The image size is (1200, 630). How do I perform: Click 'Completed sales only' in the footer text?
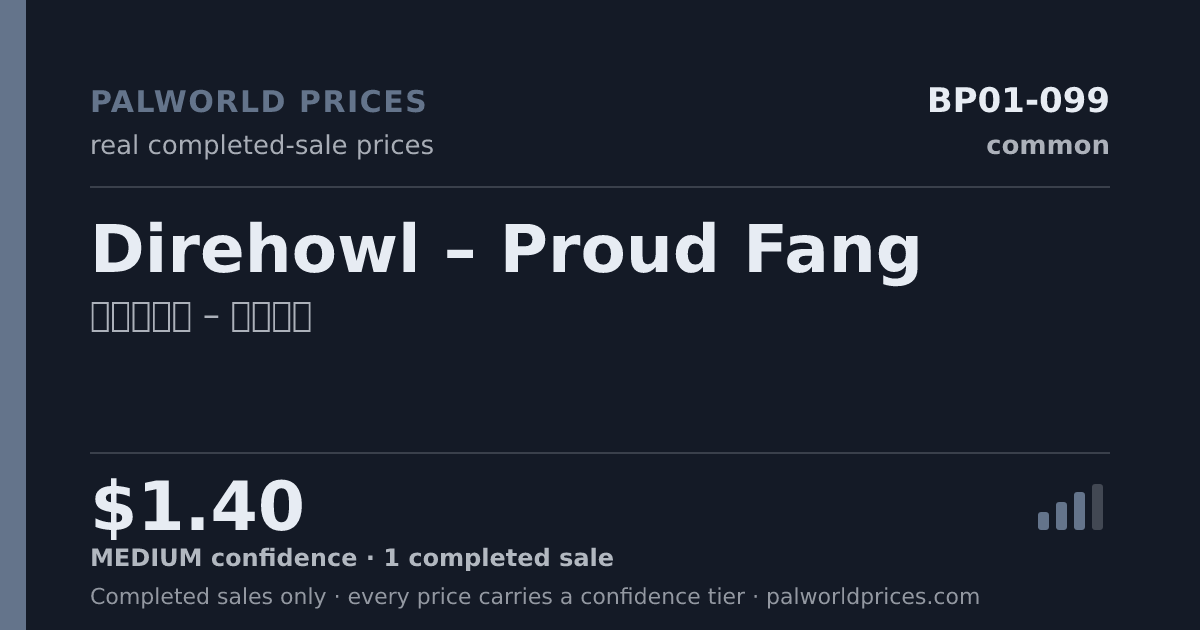click(x=208, y=597)
